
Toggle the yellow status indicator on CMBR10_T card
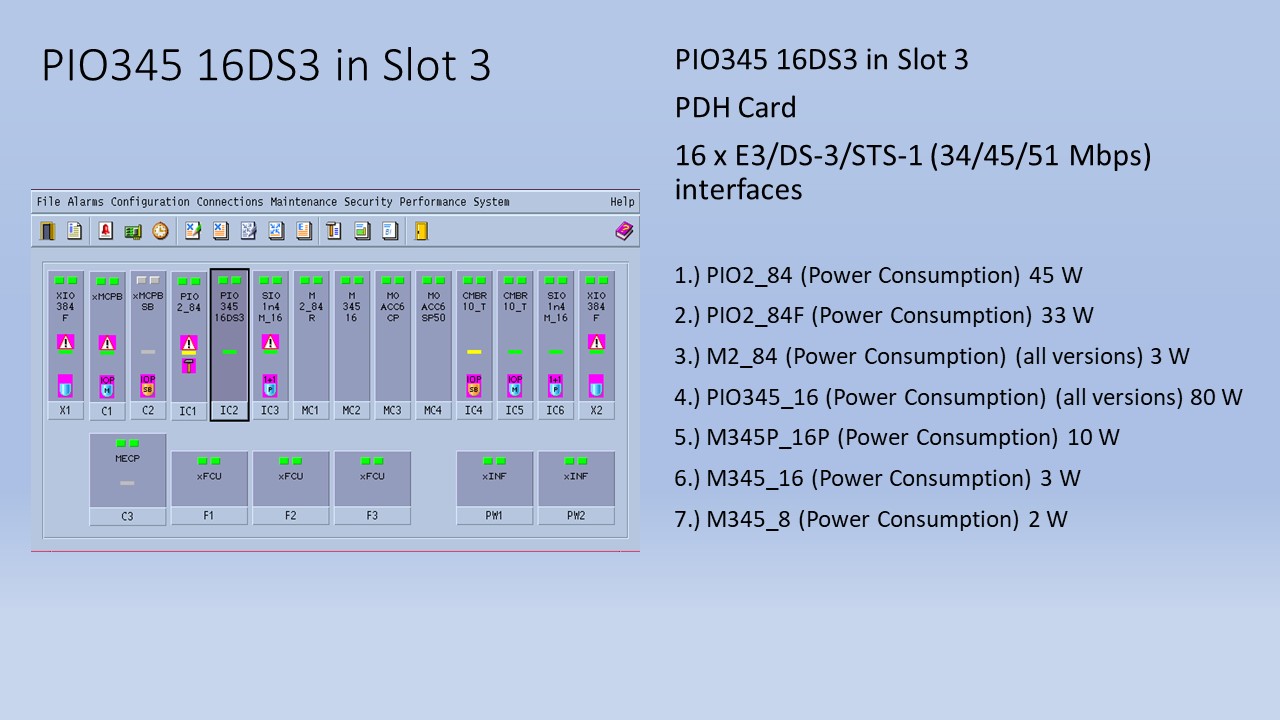(472, 350)
